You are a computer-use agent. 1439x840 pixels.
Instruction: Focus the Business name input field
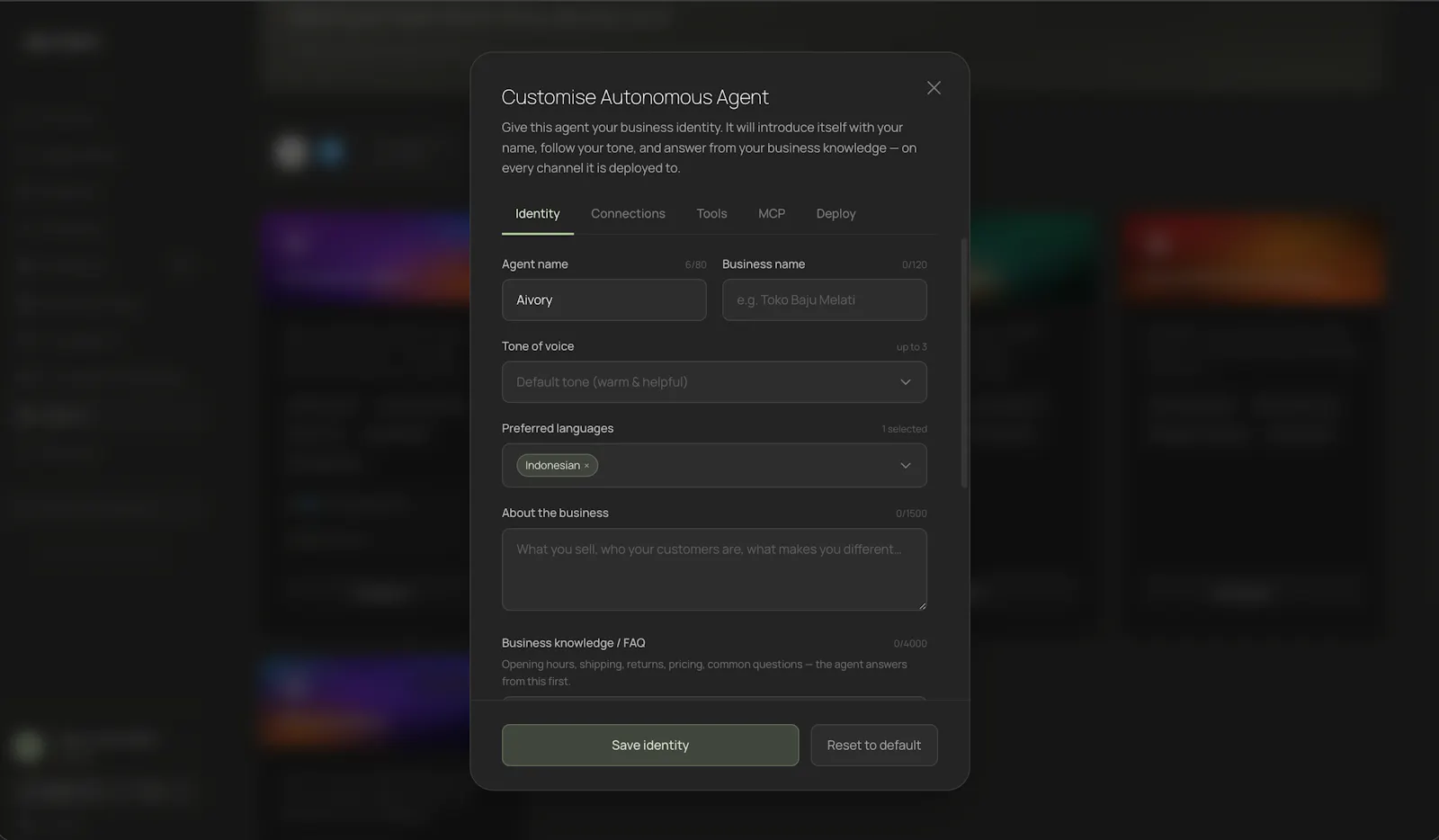point(824,299)
